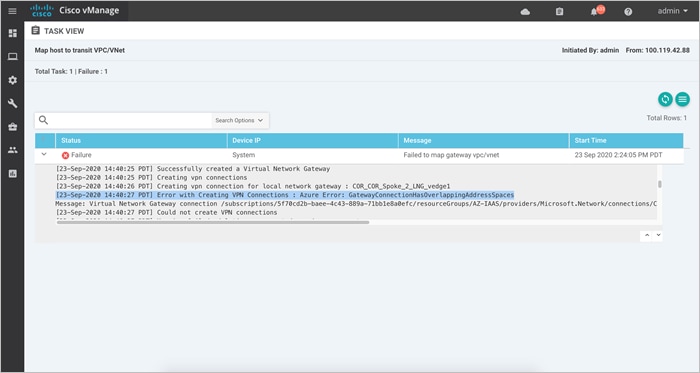Image resolution: width=700 pixels, height=373 pixels.
Task: Select highlighted GatewayConnectionHasOverlappingAddressSpaces error line
Action: coord(285,195)
